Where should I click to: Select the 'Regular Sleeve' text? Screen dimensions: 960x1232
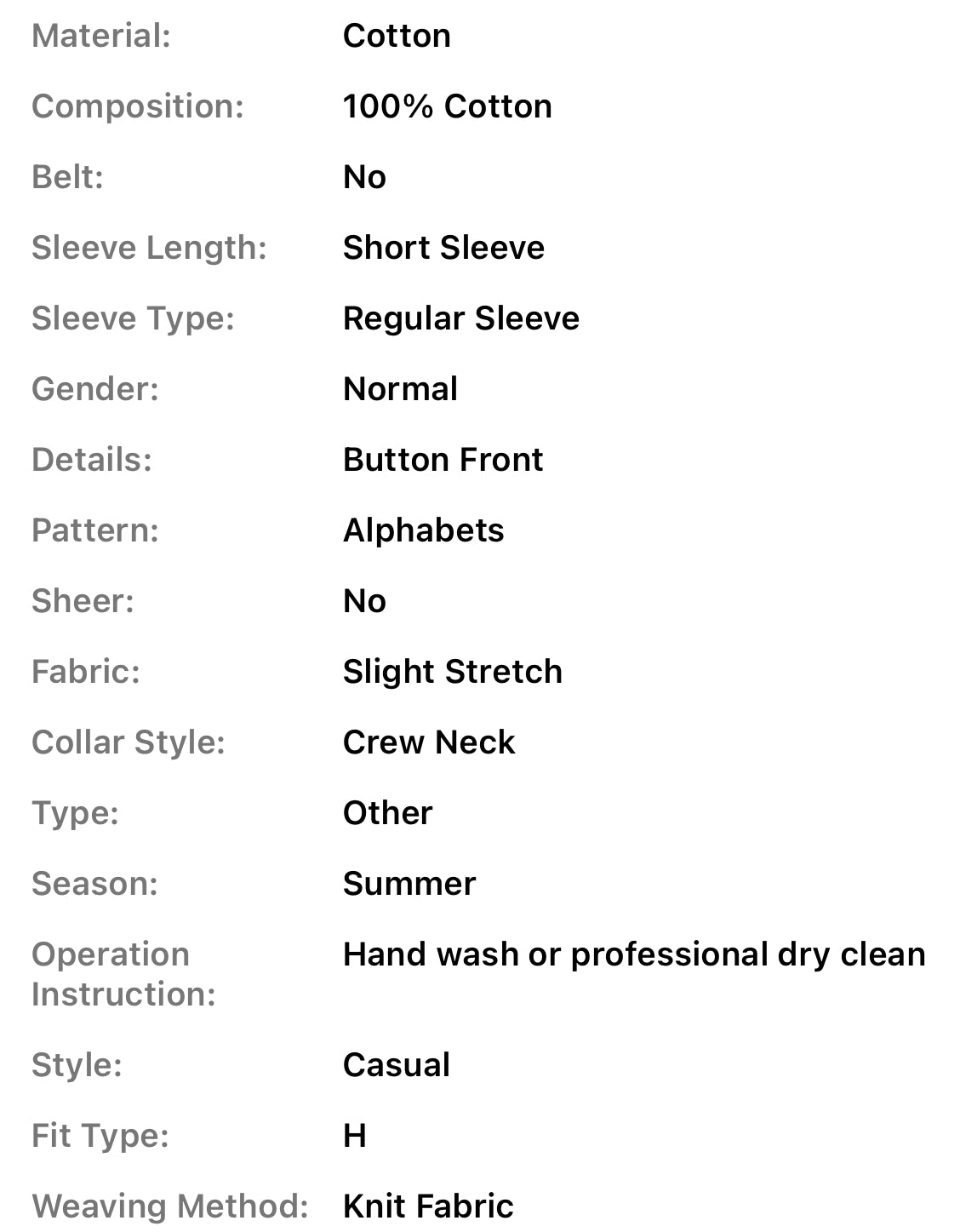point(460,318)
